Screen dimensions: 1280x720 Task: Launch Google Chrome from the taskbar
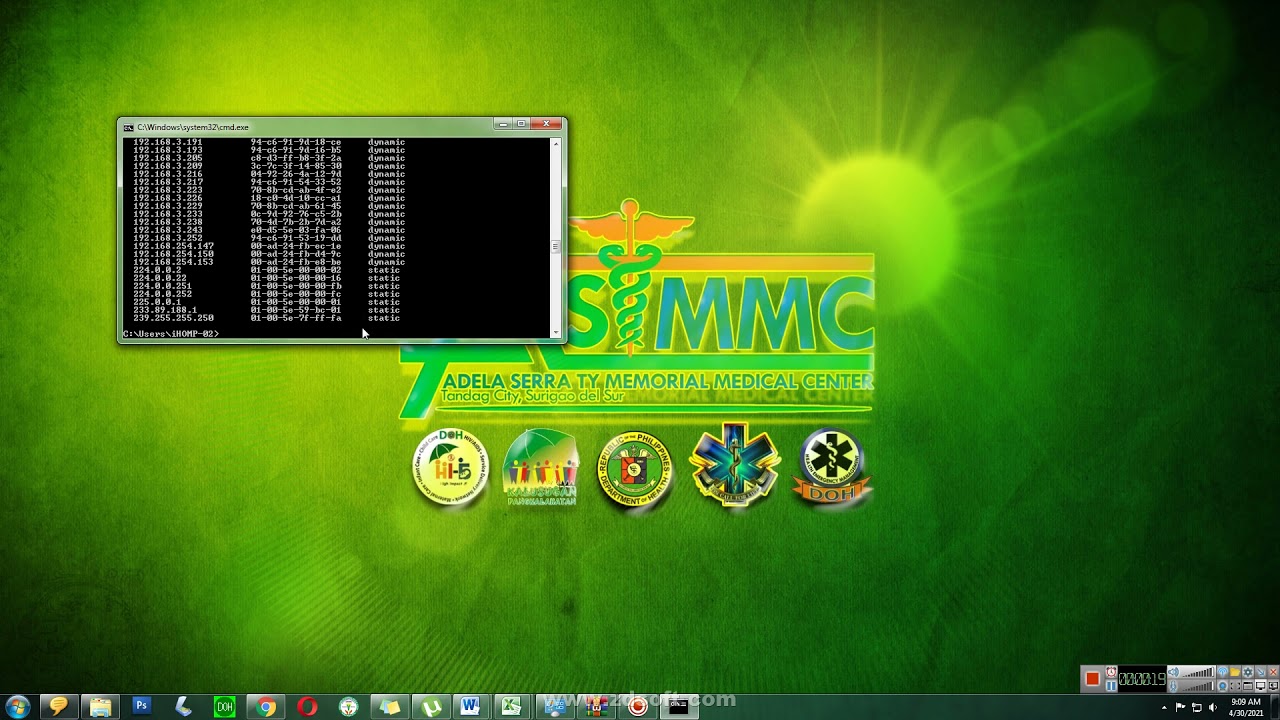[x=265, y=706]
